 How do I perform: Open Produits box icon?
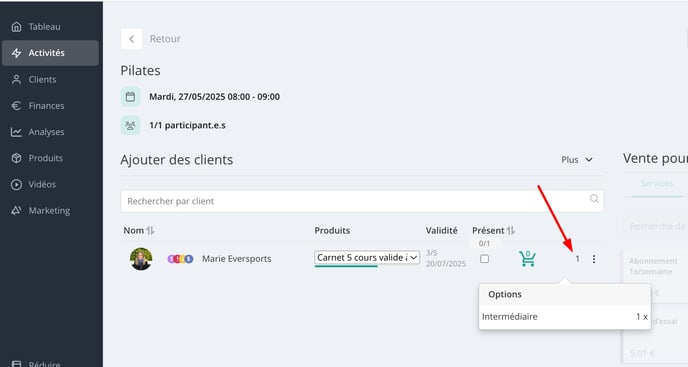click(x=16, y=158)
